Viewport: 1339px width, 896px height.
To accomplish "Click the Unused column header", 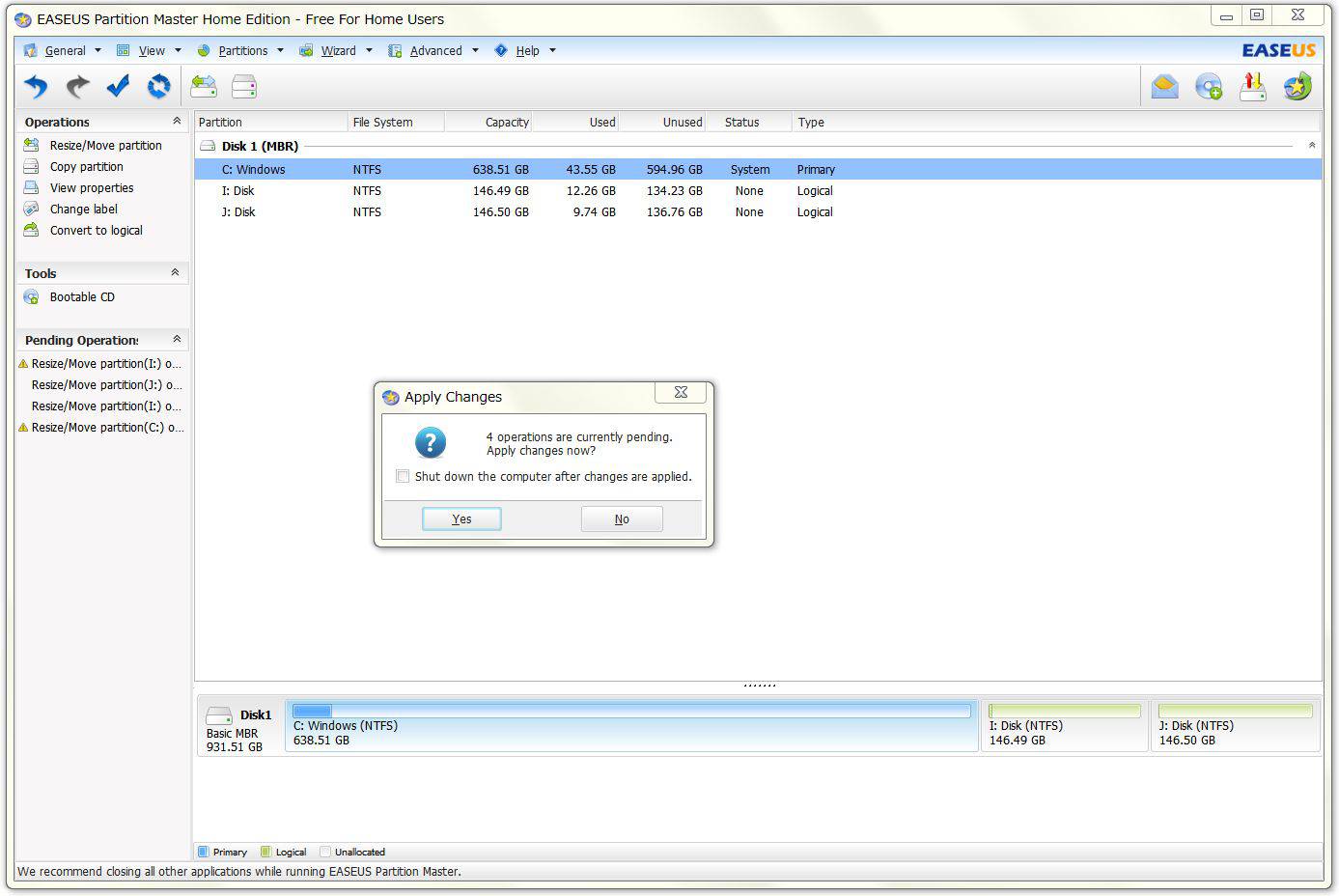I will 662,122.
